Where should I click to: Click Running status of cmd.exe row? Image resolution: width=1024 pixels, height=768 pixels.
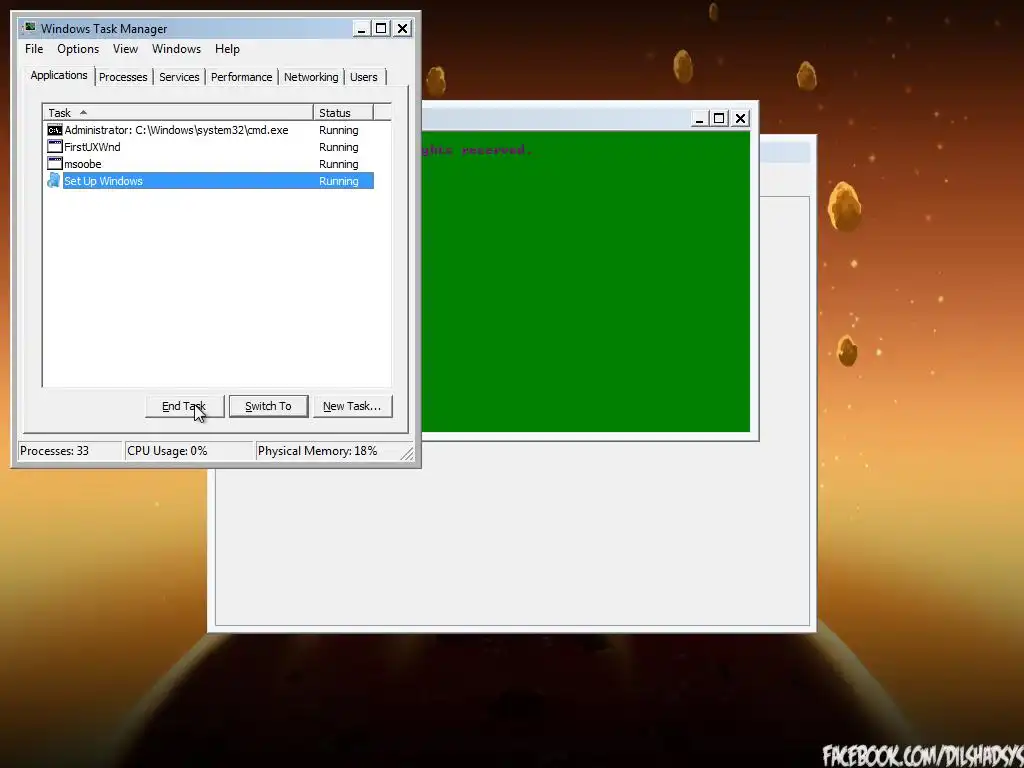[338, 130]
